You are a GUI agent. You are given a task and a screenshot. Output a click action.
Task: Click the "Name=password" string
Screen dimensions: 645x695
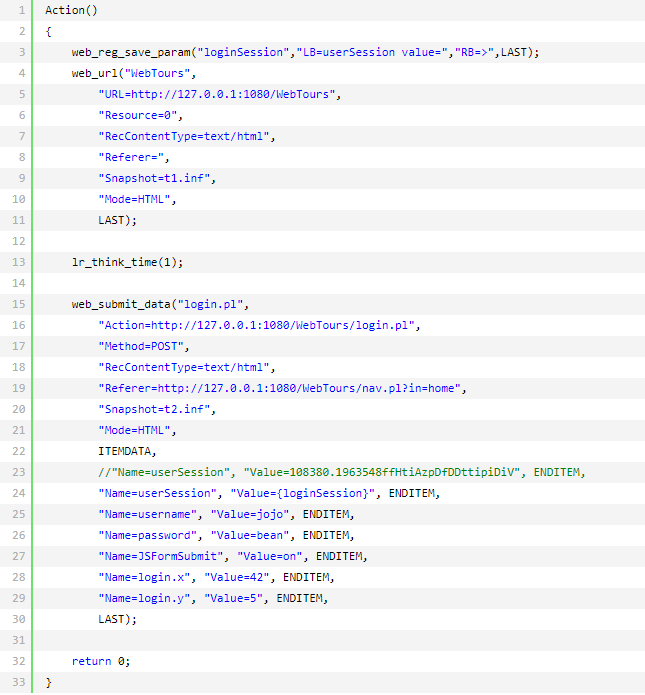pos(148,535)
